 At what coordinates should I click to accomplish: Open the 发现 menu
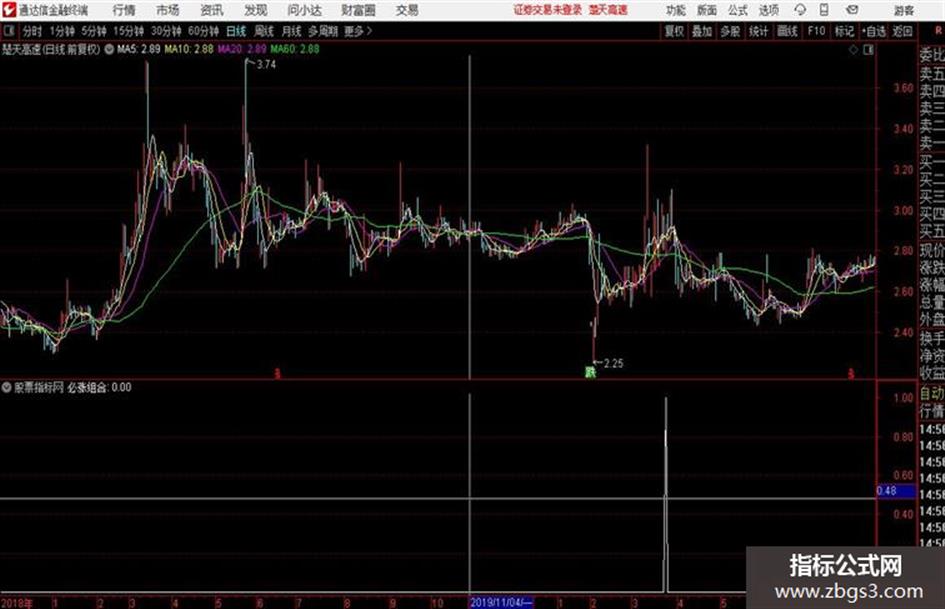pyautogui.click(x=256, y=10)
